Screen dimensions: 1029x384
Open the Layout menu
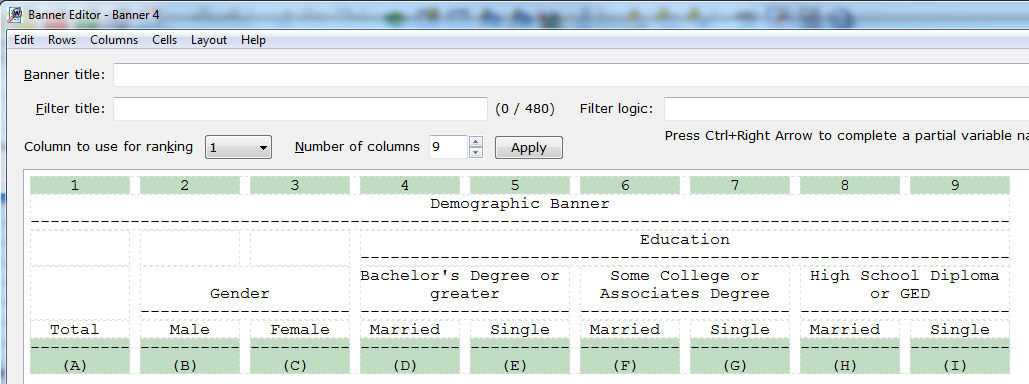click(x=209, y=40)
